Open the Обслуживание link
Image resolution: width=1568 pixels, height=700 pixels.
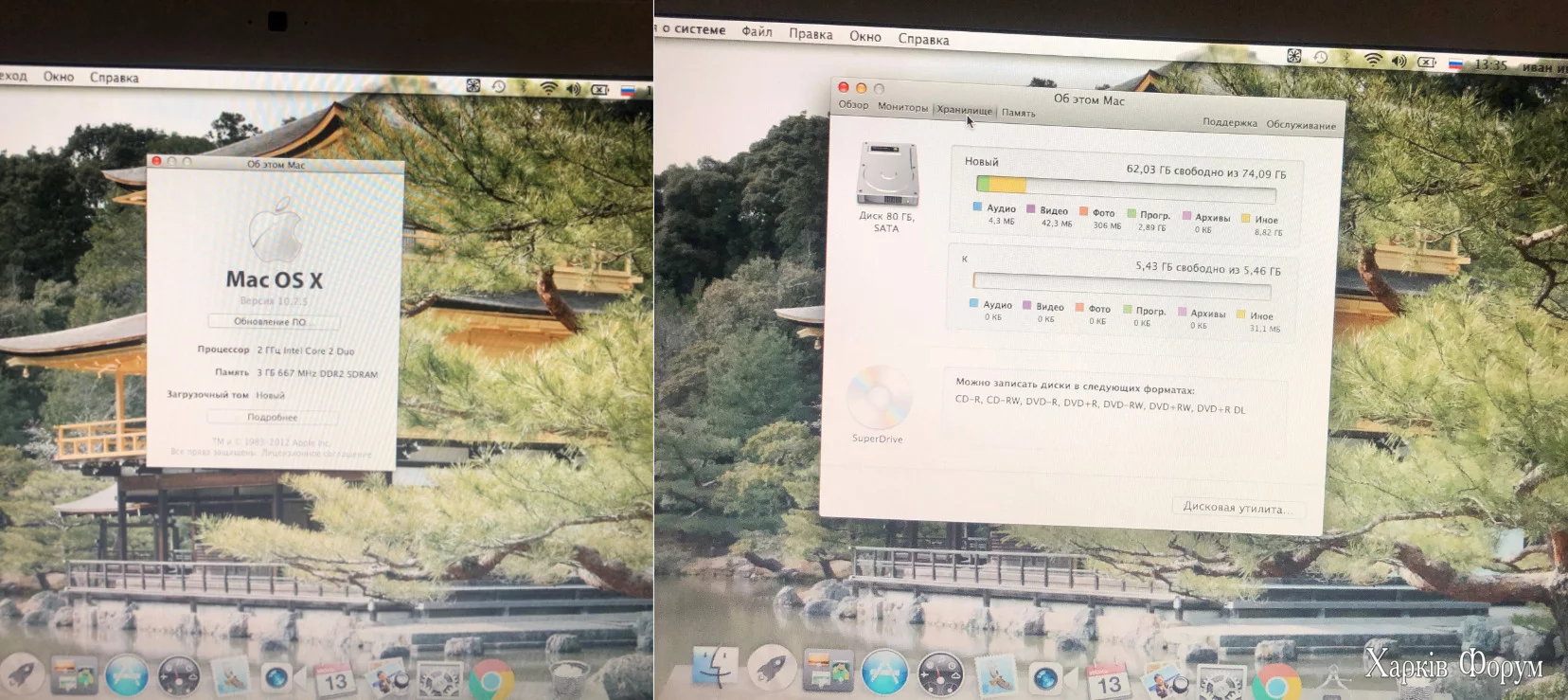pyautogui.click(x=1301, y=125)
